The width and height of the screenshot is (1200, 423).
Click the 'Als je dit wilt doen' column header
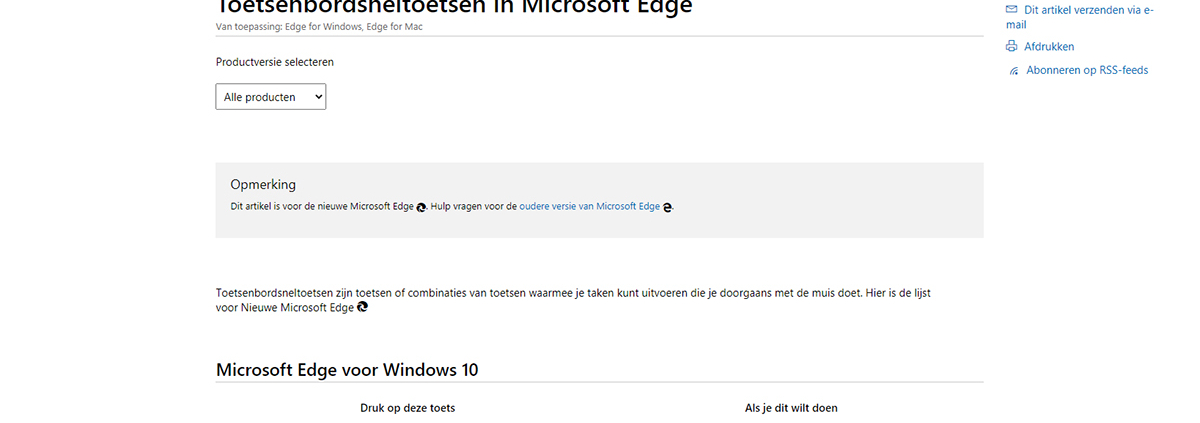791,408
